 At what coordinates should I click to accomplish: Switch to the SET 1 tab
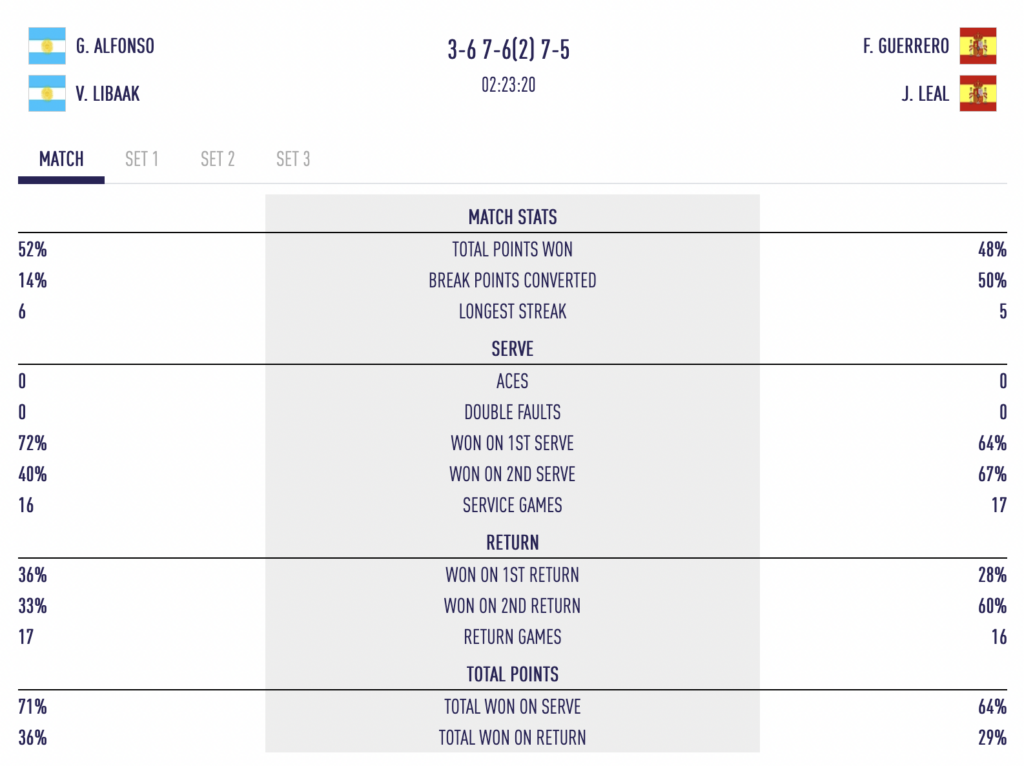[x=142, y=159]
